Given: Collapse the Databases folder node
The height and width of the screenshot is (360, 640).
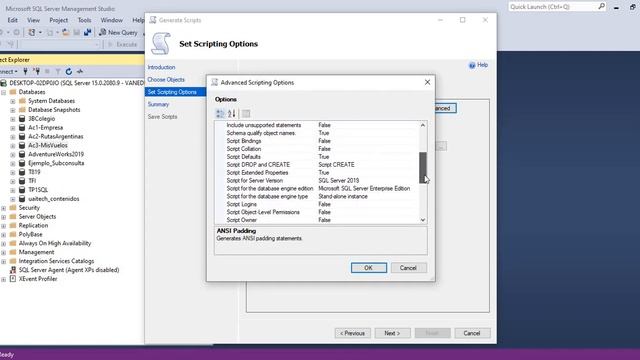Looking at the screenshot, I should tap(4, 92).
